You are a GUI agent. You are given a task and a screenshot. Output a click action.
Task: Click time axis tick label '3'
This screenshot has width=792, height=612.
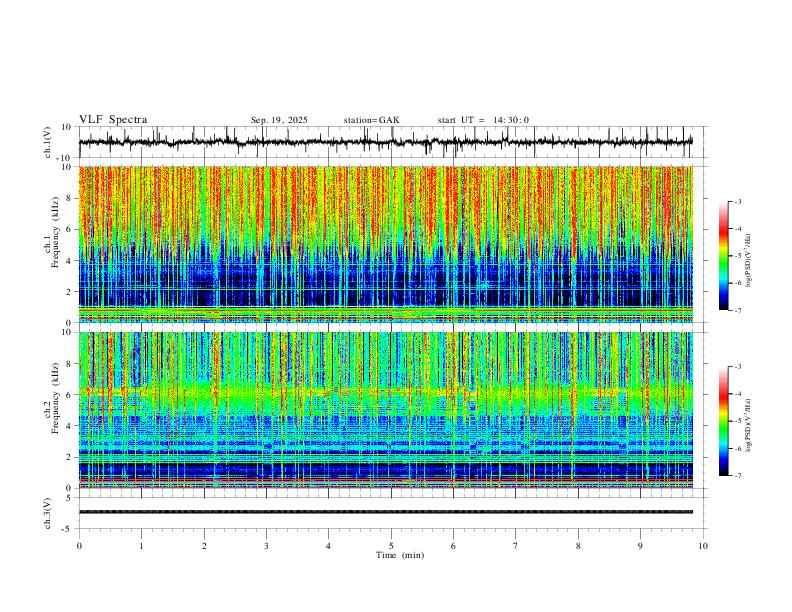266,546
